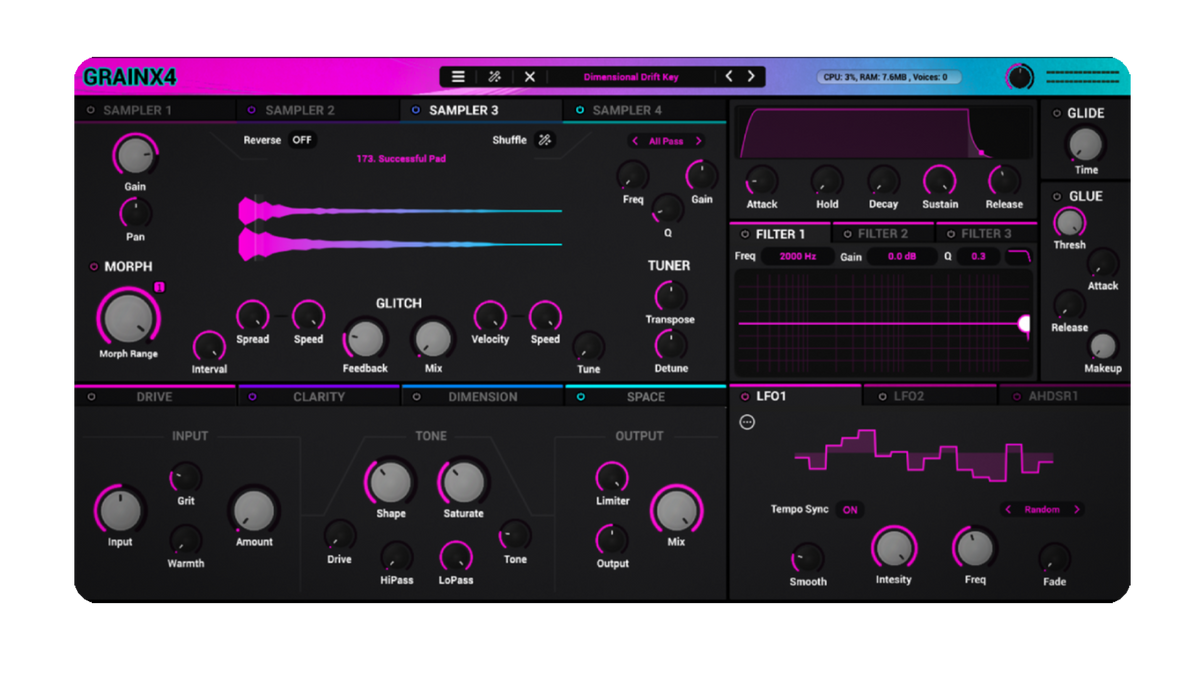Toggle Sampler 4 power indicator
The height and width of the screenshot is (675, 1200).
click(x=580, y=110)
